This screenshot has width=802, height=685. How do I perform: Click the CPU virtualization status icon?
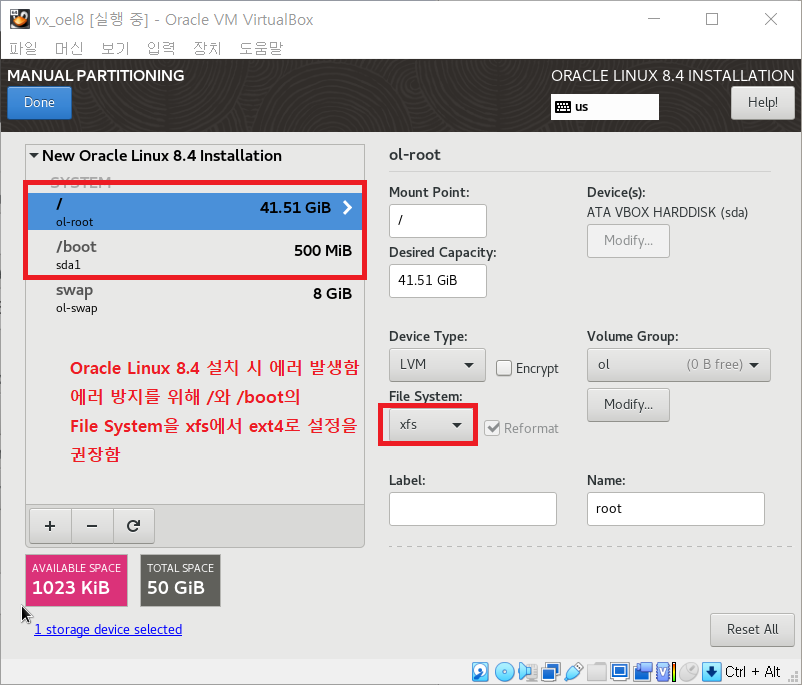[665, 671]
